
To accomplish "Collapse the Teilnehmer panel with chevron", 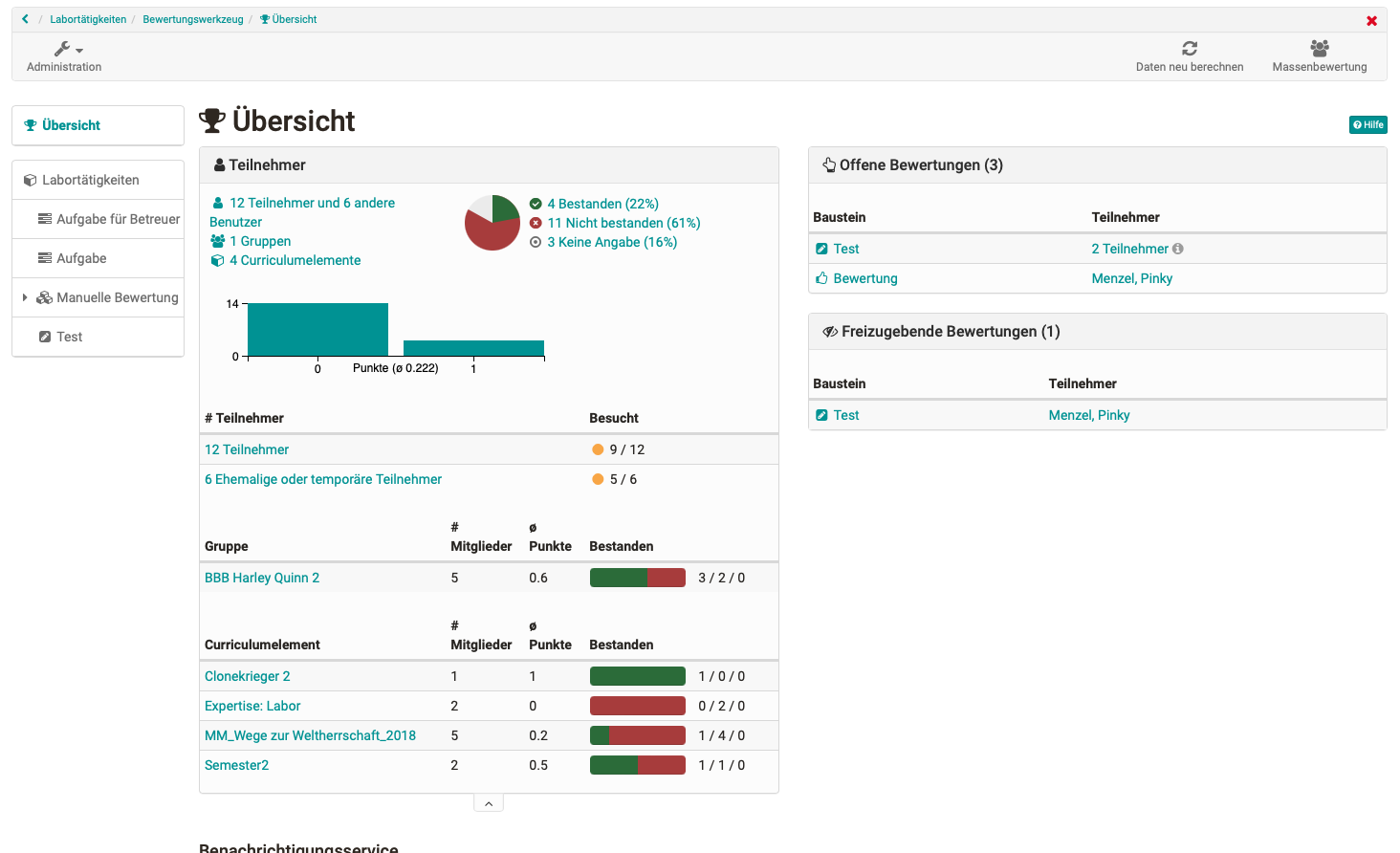I will tap(488, 804).
